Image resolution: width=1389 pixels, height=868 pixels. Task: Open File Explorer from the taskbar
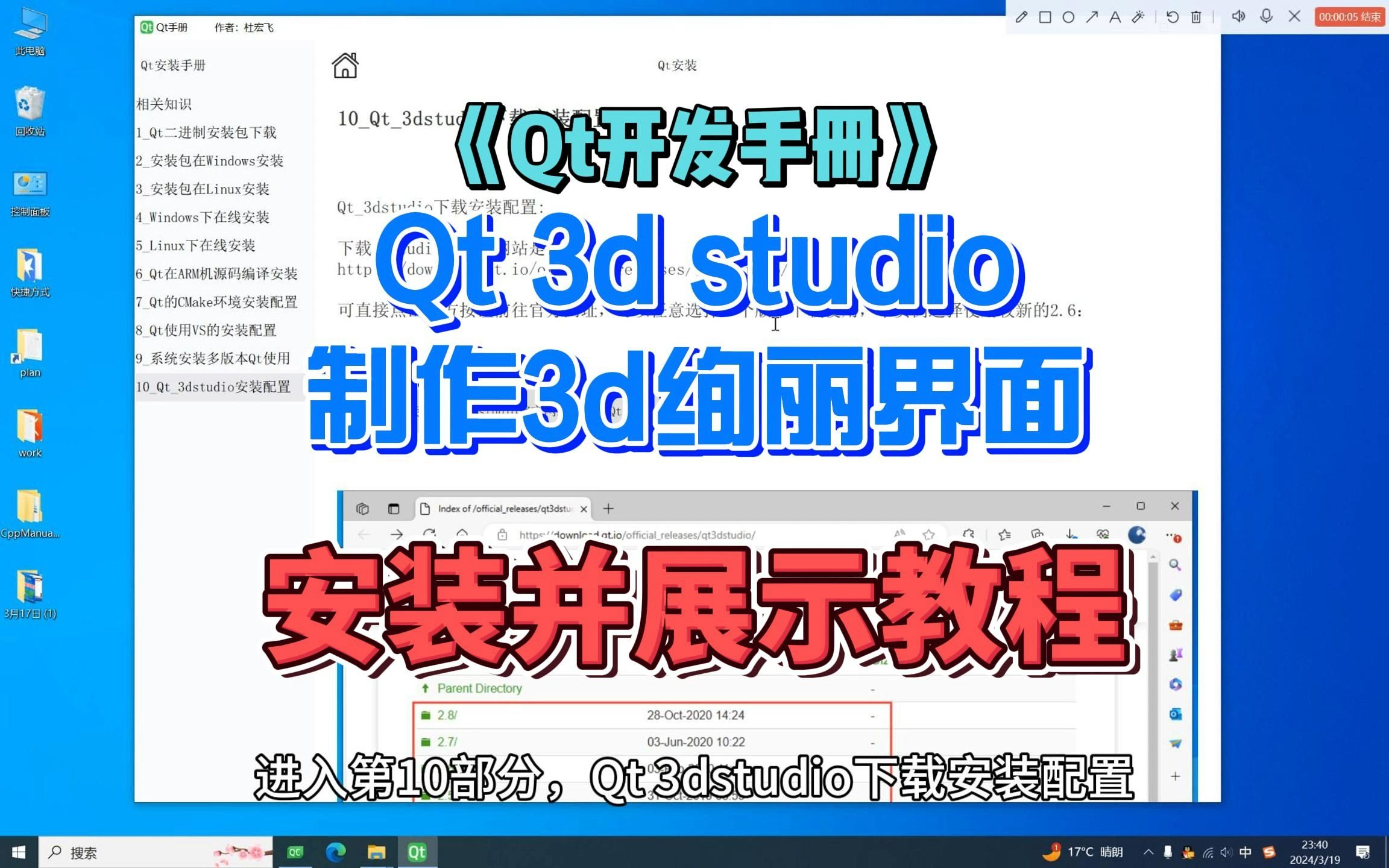[377, 852]
